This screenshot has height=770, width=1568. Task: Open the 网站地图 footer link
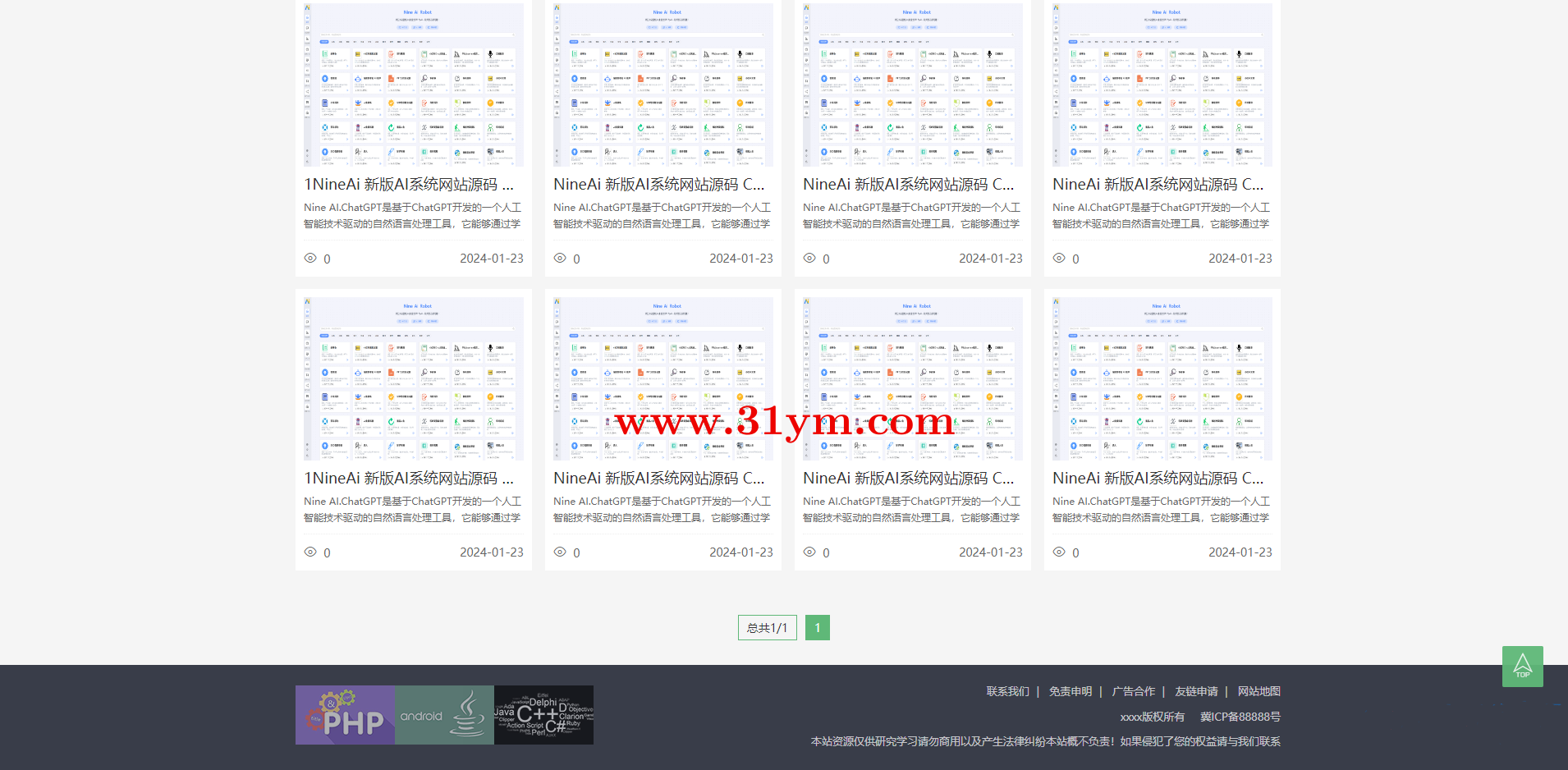[x=1259, y=691]
